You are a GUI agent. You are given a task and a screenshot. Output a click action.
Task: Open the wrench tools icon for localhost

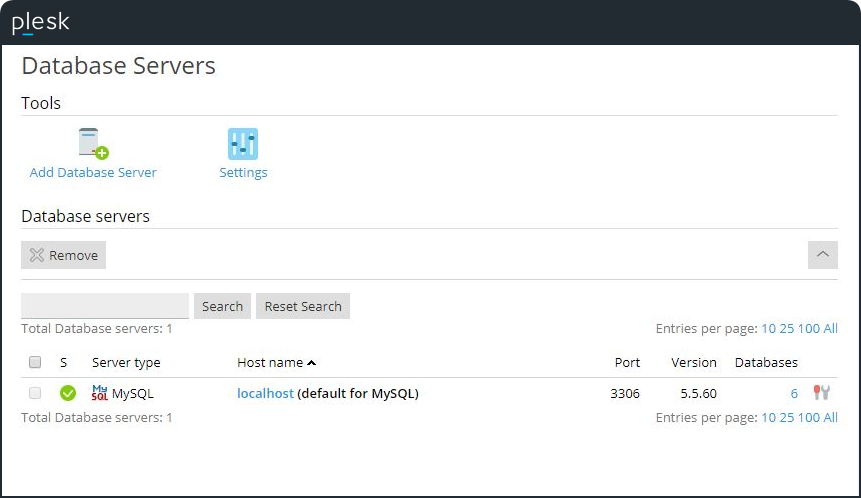(822, 393)
